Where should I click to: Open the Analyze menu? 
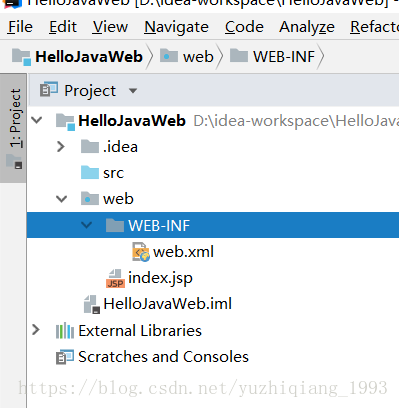coord(307,27)
